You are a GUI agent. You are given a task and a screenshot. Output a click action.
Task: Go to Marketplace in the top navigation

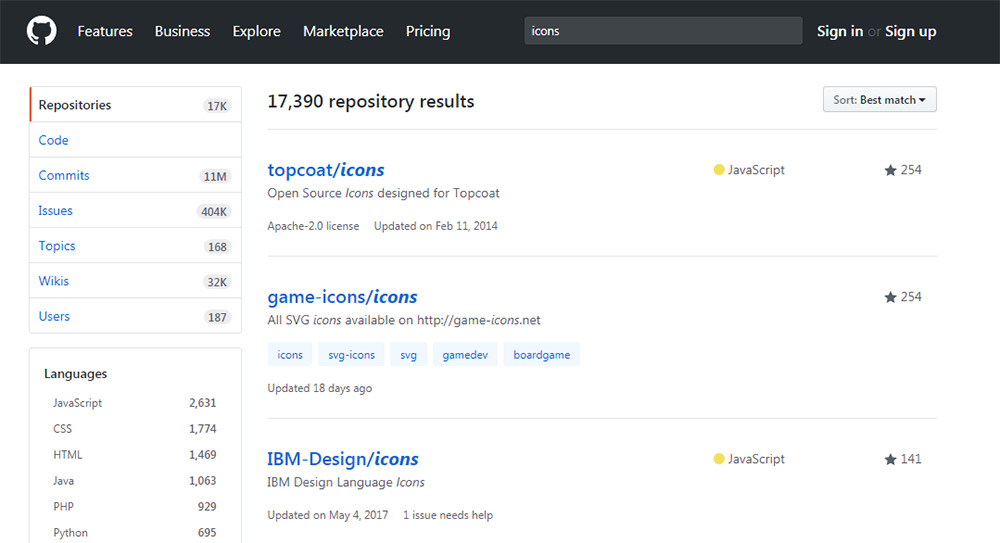point(343,31)
